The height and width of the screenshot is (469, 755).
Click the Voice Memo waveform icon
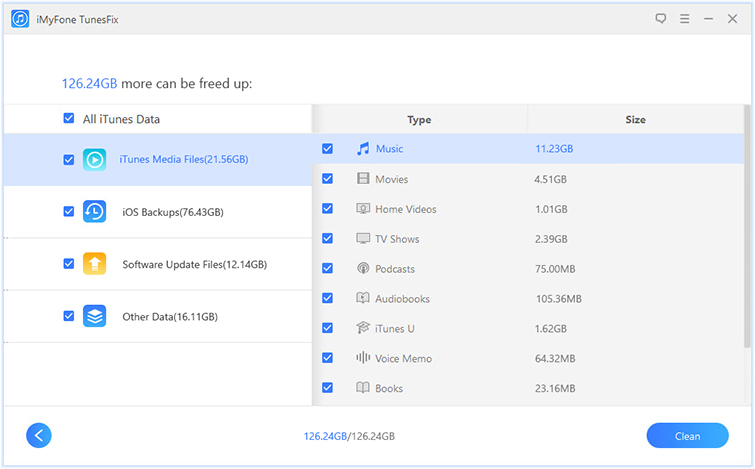(x=363, y=358)
